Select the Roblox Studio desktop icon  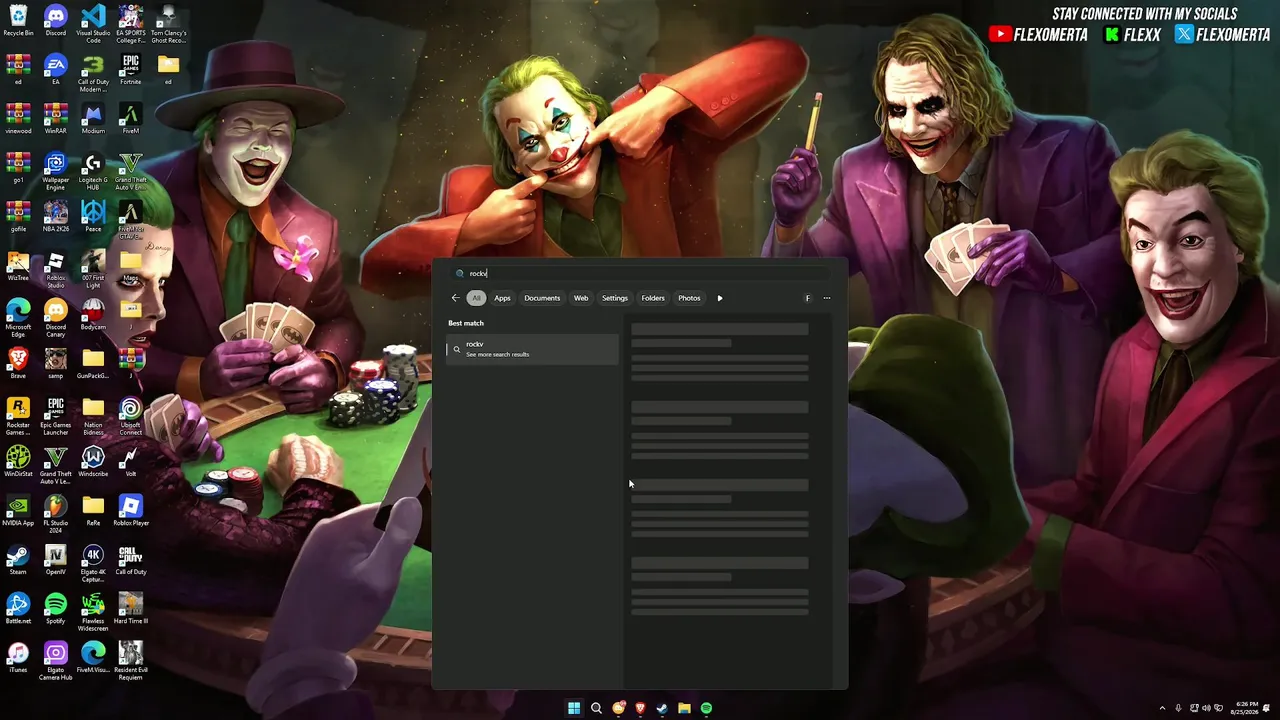(x=56, y=269)
